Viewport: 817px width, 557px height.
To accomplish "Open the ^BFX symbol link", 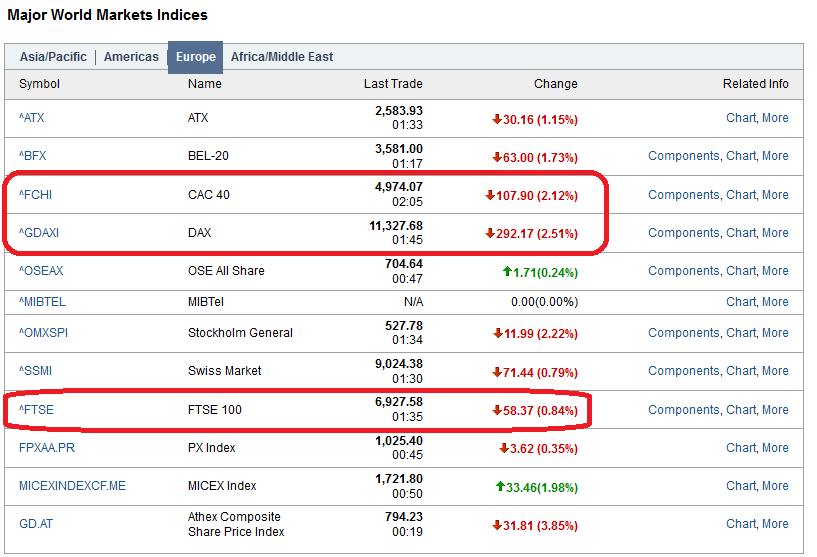I will pos(32,156).
